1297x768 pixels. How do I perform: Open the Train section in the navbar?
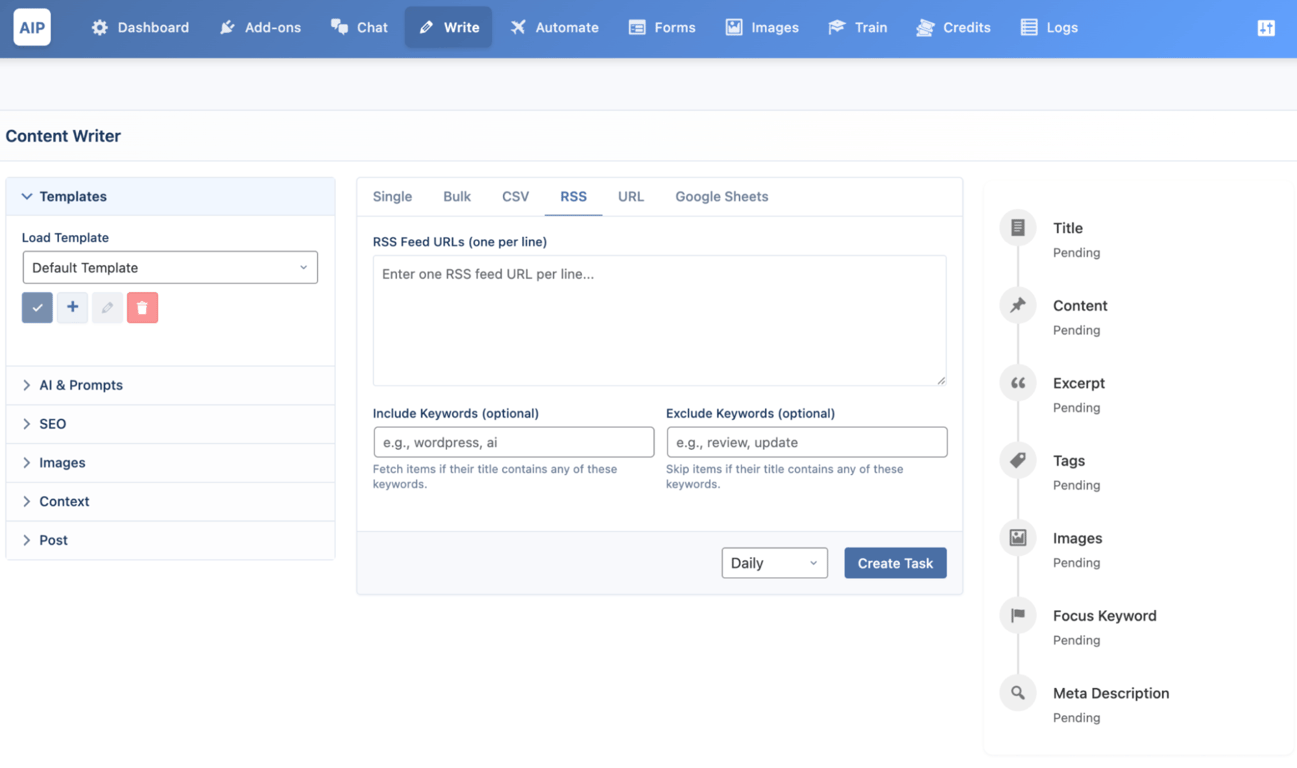pos(857,27)
